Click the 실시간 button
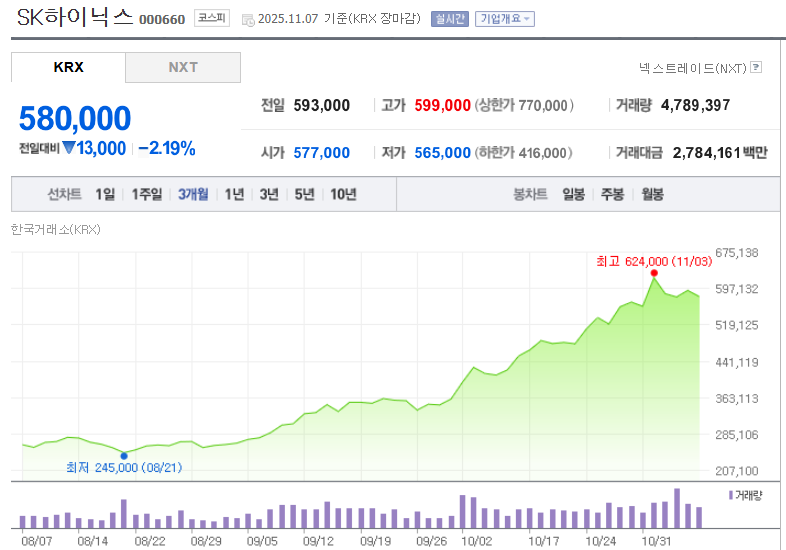This screenshot has width=786, height=550. [450, 19]
